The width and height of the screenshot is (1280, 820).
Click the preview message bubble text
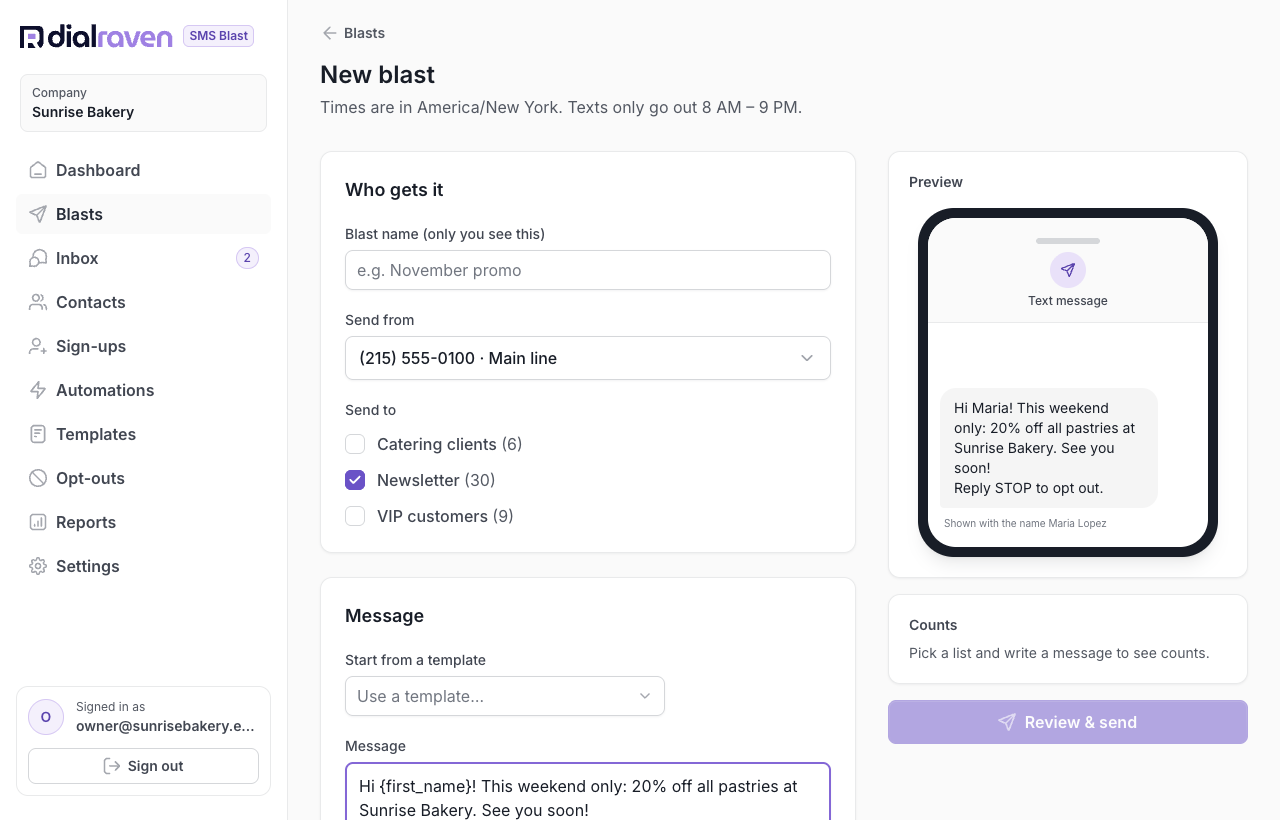coord(1048,448)
